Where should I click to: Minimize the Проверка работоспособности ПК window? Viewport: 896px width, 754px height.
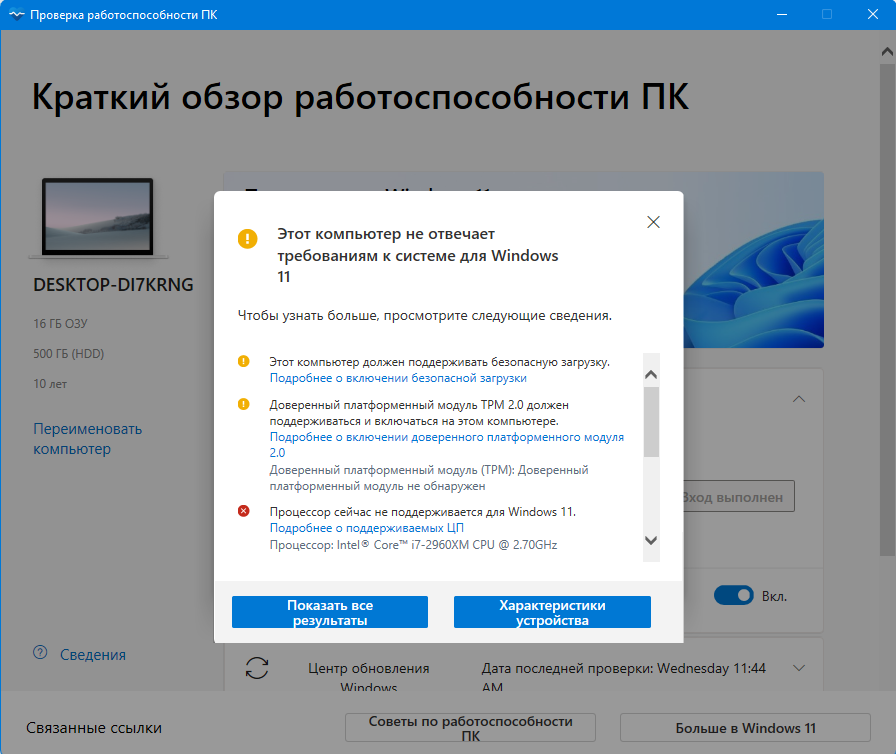782,14
